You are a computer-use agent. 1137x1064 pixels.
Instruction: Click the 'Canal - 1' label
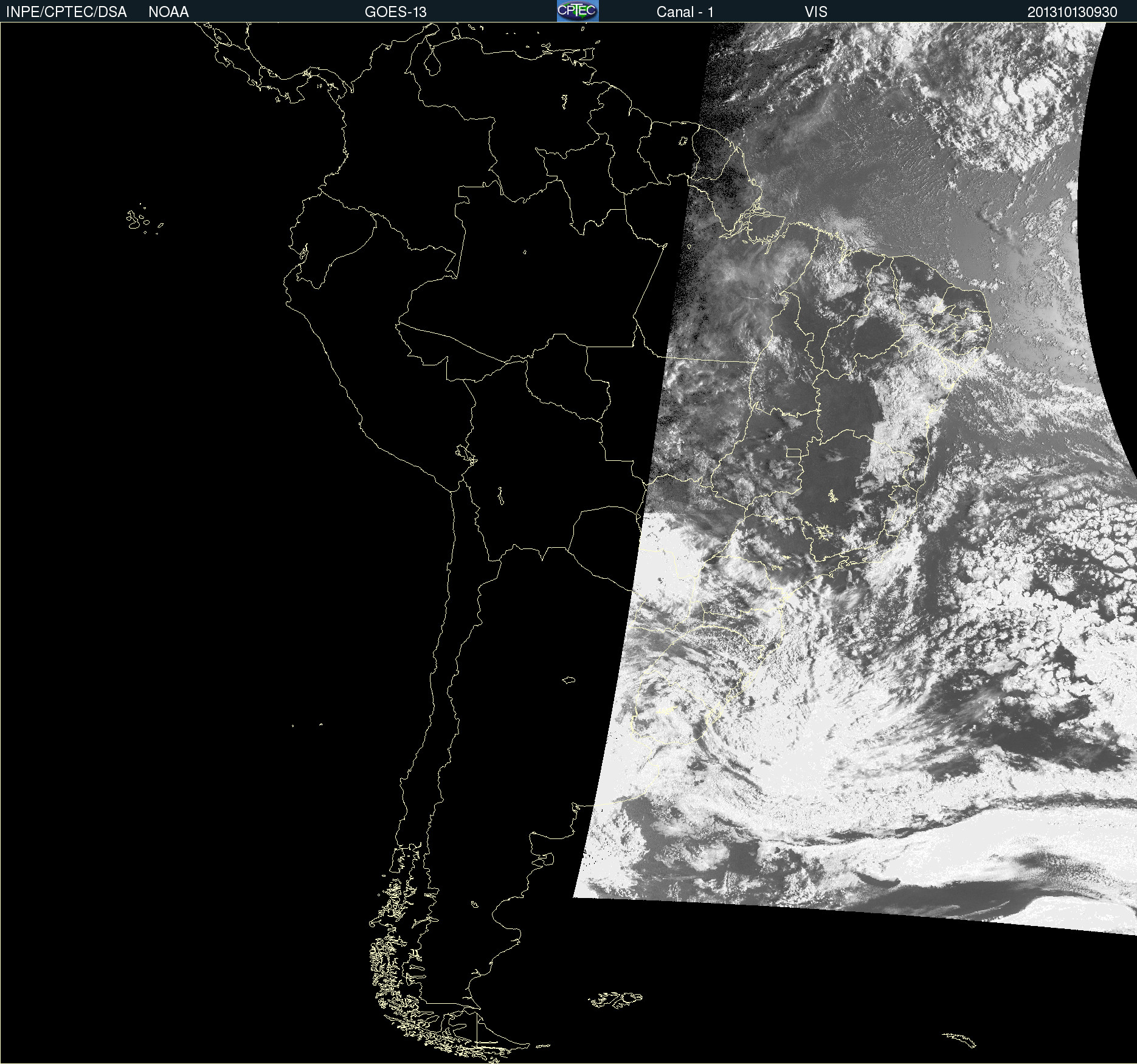coord(685,12)
